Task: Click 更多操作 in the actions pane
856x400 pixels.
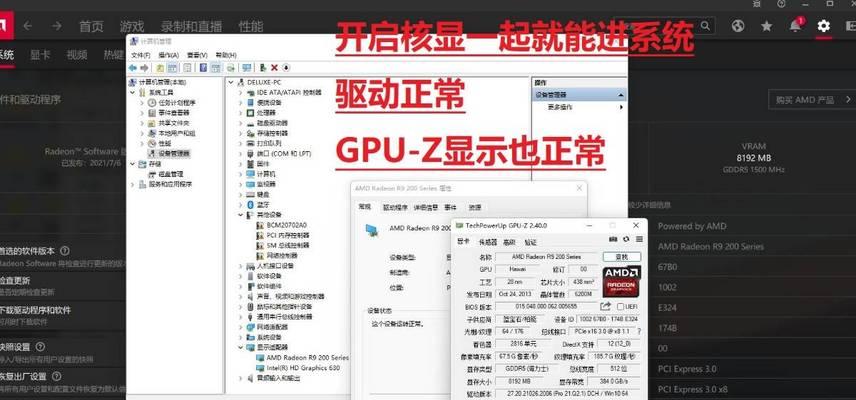Action: pos(560,108)
